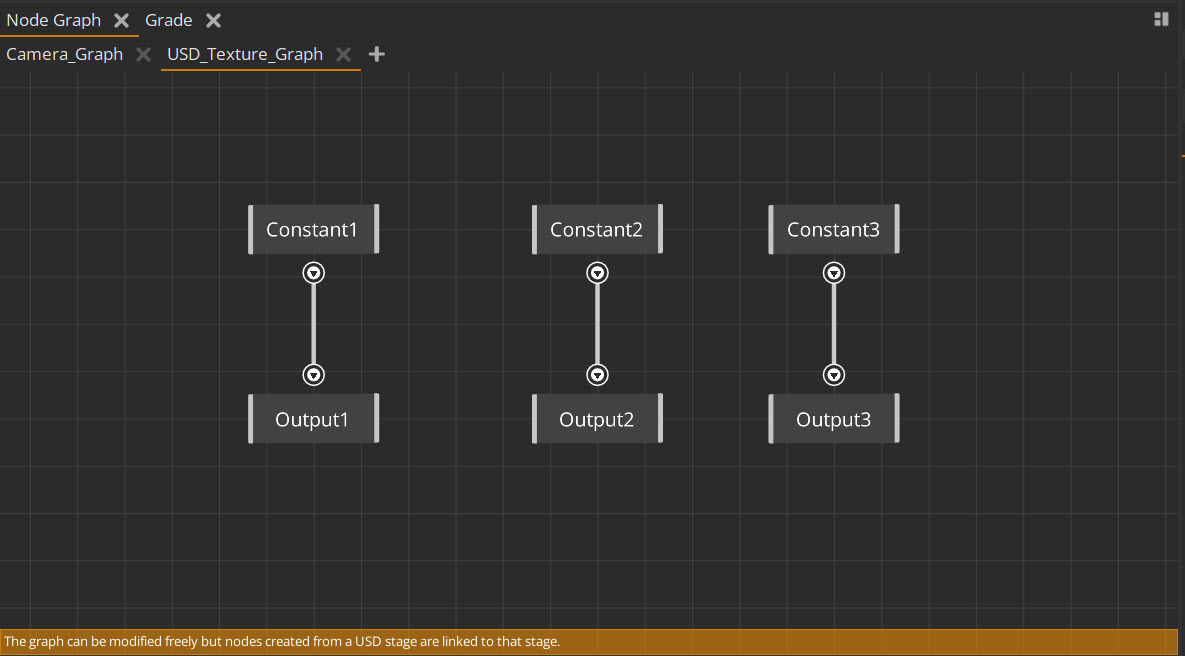
Task: Close the Camera_Graph tab
Action: click(x=143, y=54)
